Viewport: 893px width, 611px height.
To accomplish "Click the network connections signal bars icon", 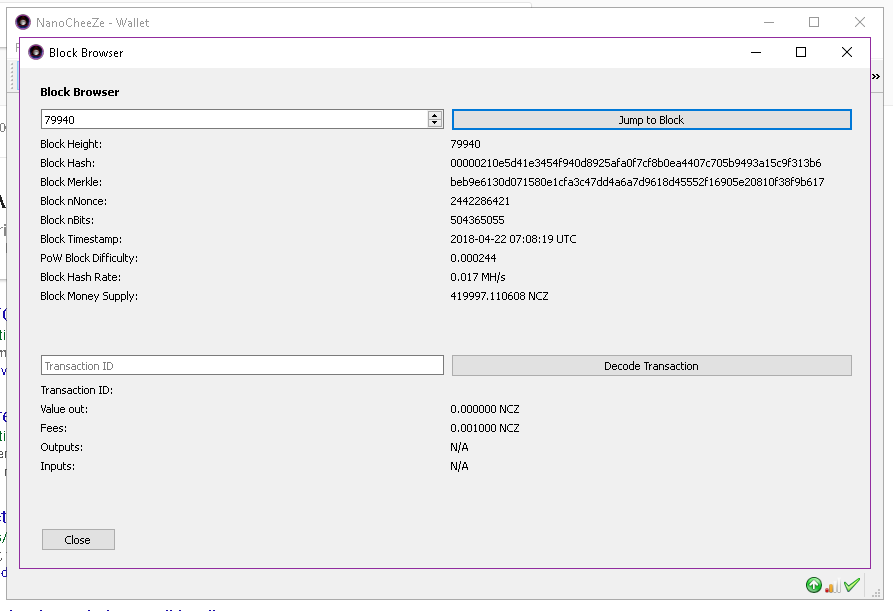I will [832, 586].
